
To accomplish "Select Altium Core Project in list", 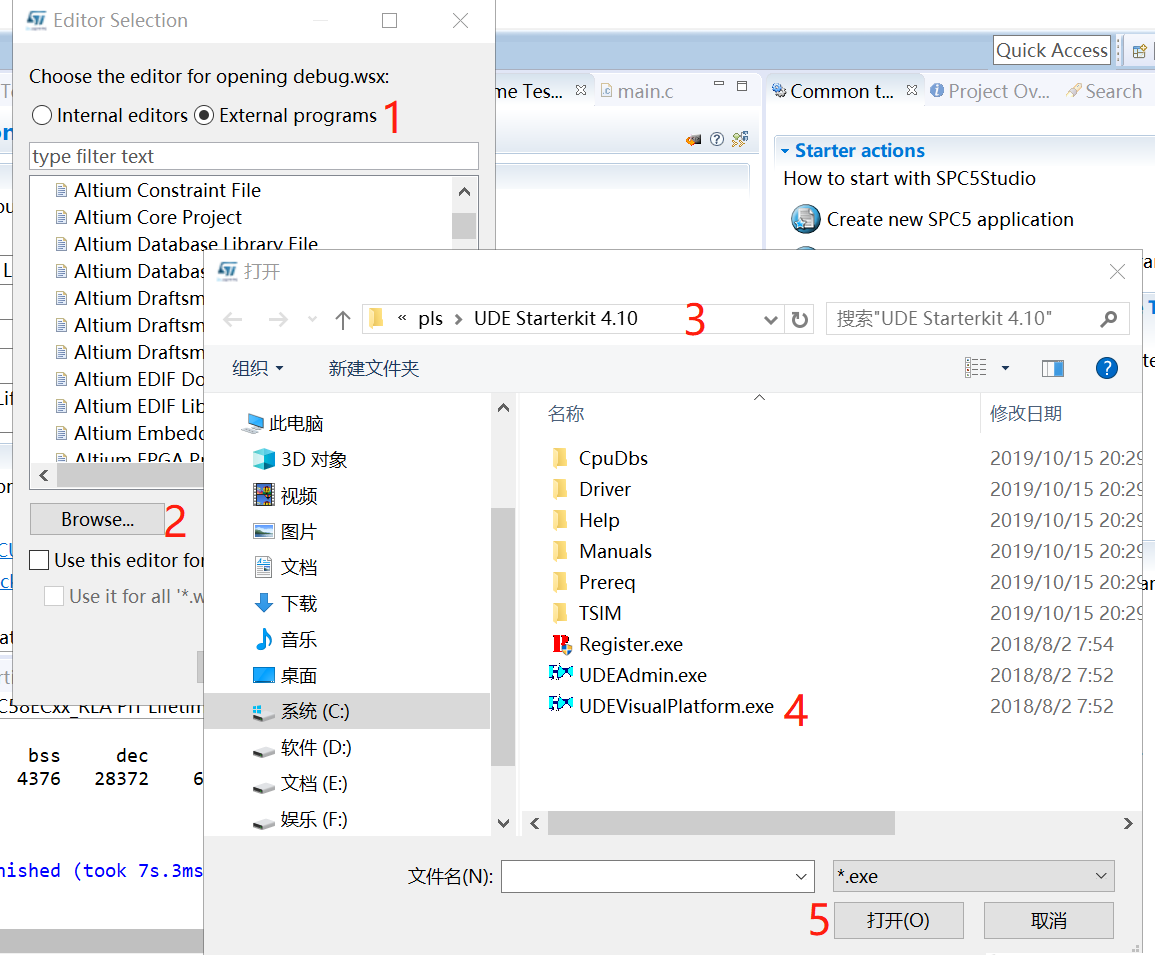I will 158,217.
